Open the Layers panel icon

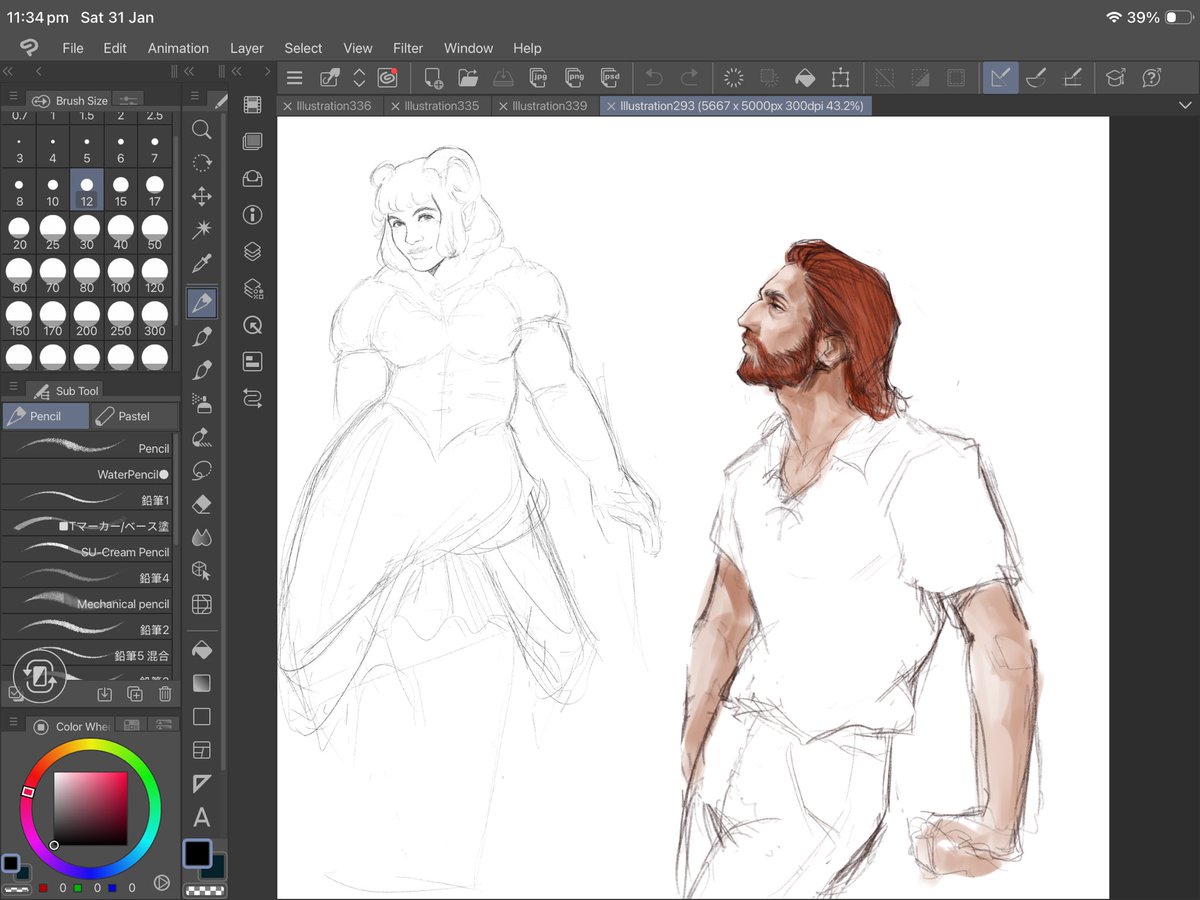point(252,252)
